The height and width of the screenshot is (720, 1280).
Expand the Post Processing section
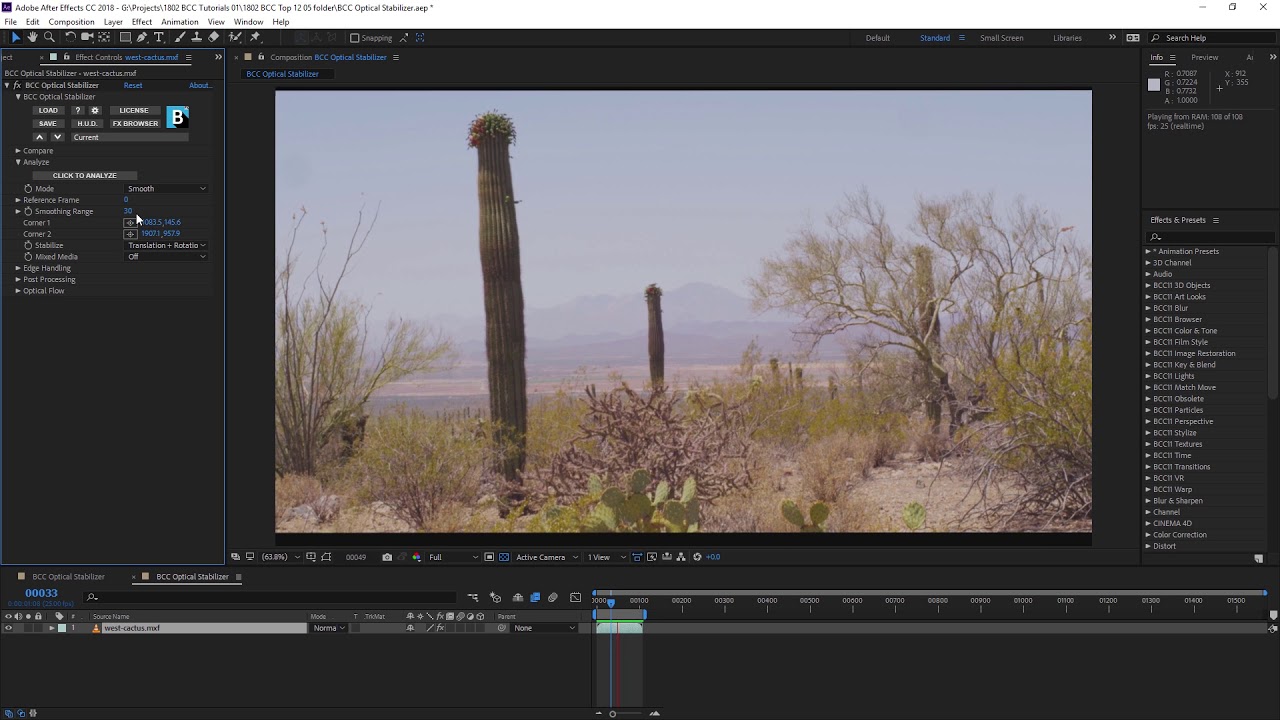[x=17, y=280]
